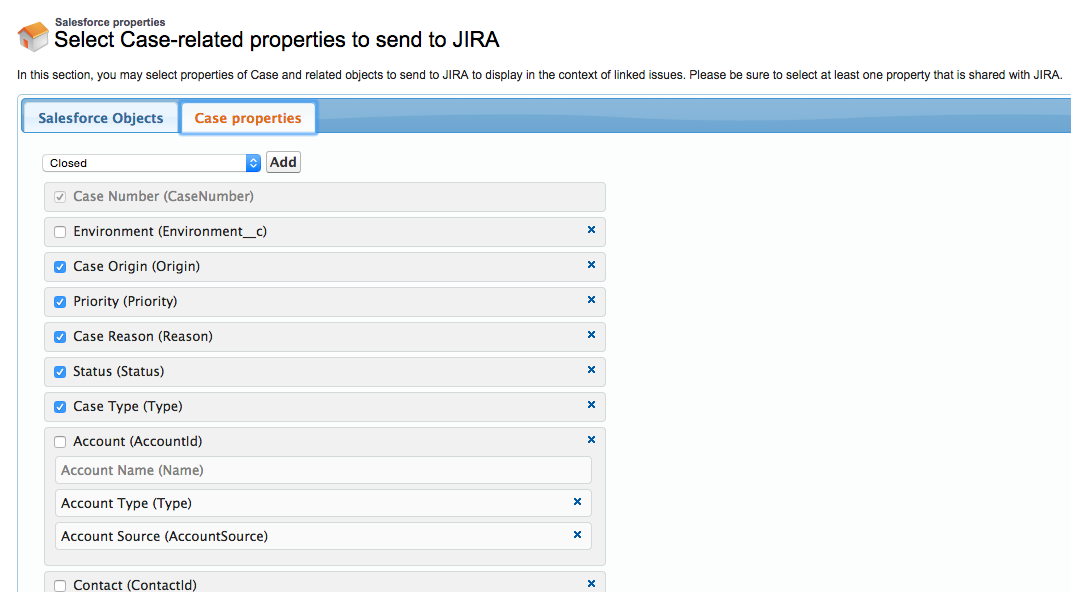Remove Case Reason property via X icon
The width and height of the screenshot is (1071, 592).
[x=592, y=335]
